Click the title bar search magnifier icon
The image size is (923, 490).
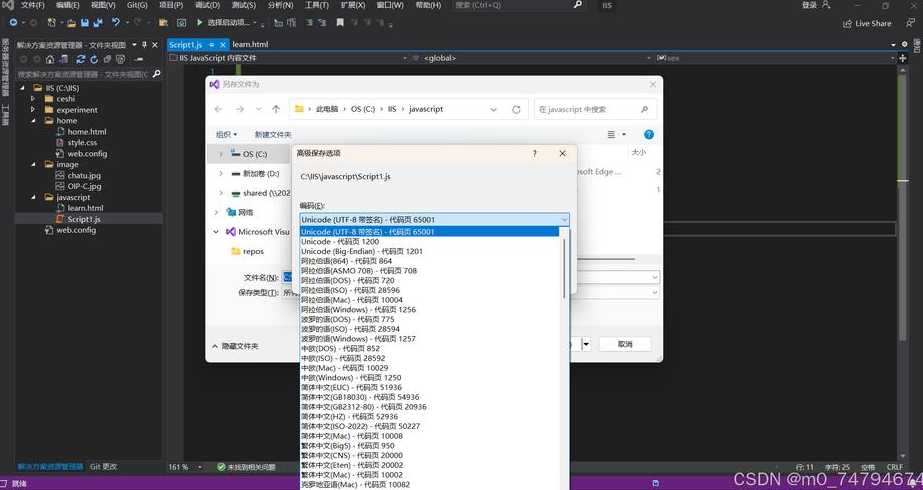577,5
